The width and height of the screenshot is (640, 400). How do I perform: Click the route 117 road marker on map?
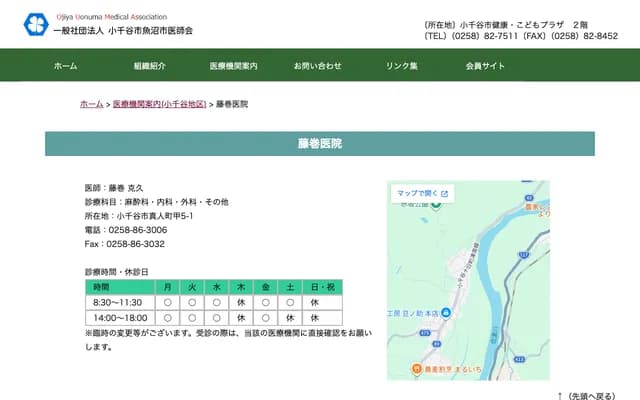tap(522, 256)
